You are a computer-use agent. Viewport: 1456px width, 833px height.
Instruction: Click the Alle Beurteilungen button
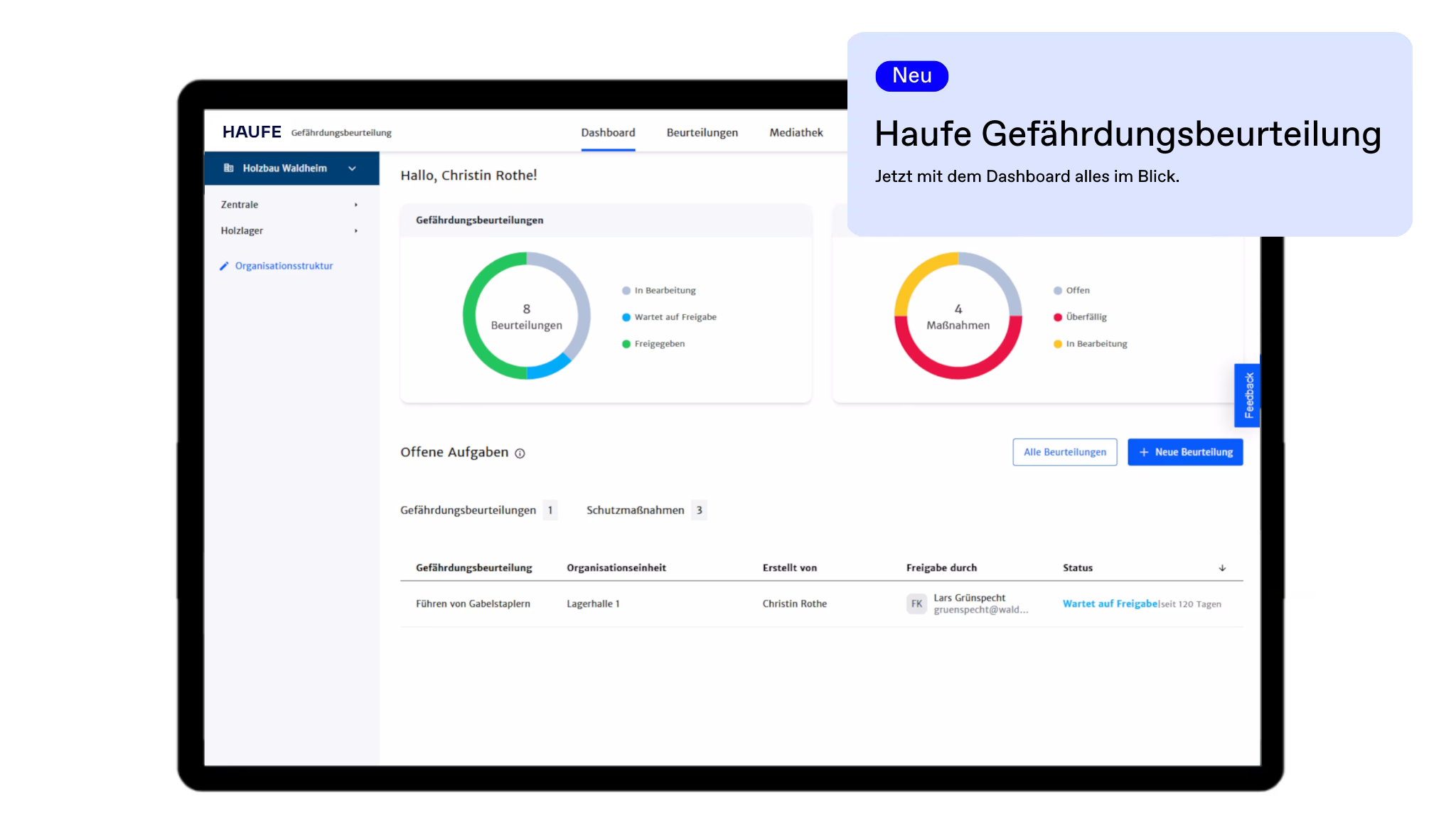coord(1064,452)
